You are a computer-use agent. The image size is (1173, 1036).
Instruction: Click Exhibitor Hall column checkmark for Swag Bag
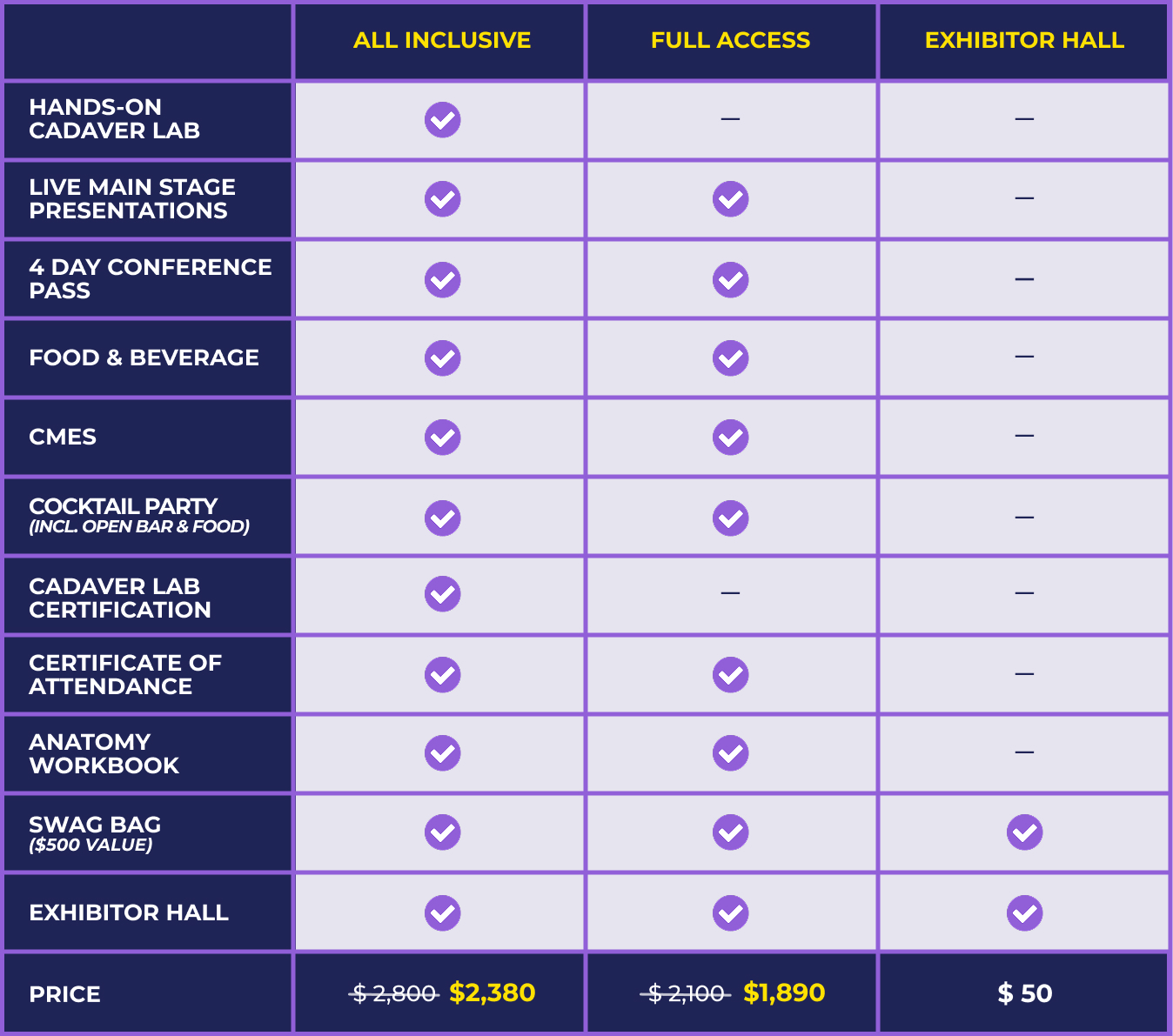pyautogui.click(x=1025, y=832)
